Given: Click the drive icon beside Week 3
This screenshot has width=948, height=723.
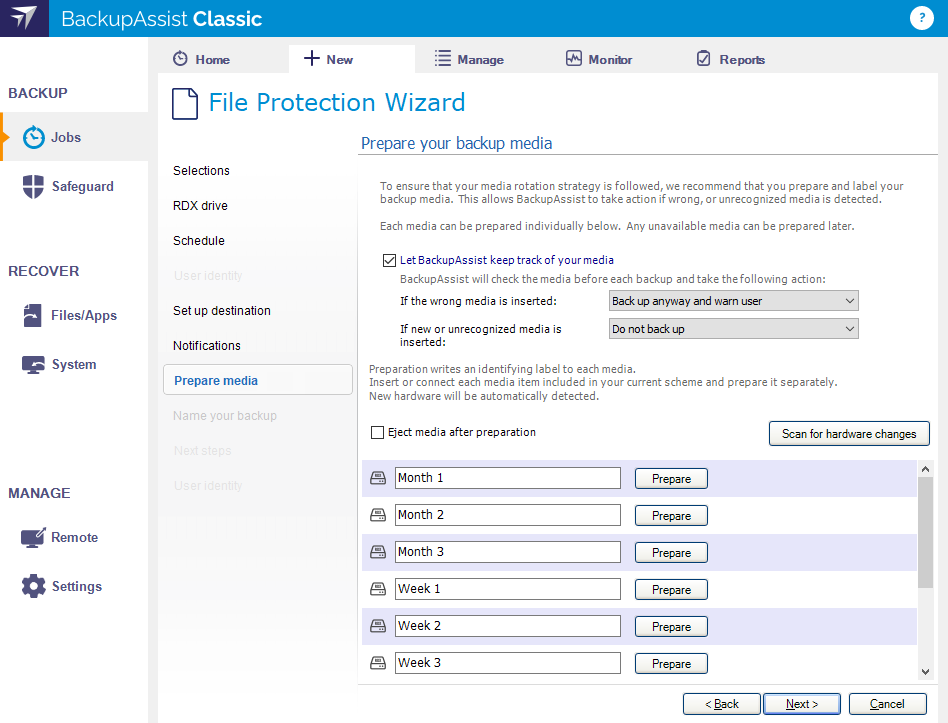Looking at the screenshot, I should click(378, 663).
